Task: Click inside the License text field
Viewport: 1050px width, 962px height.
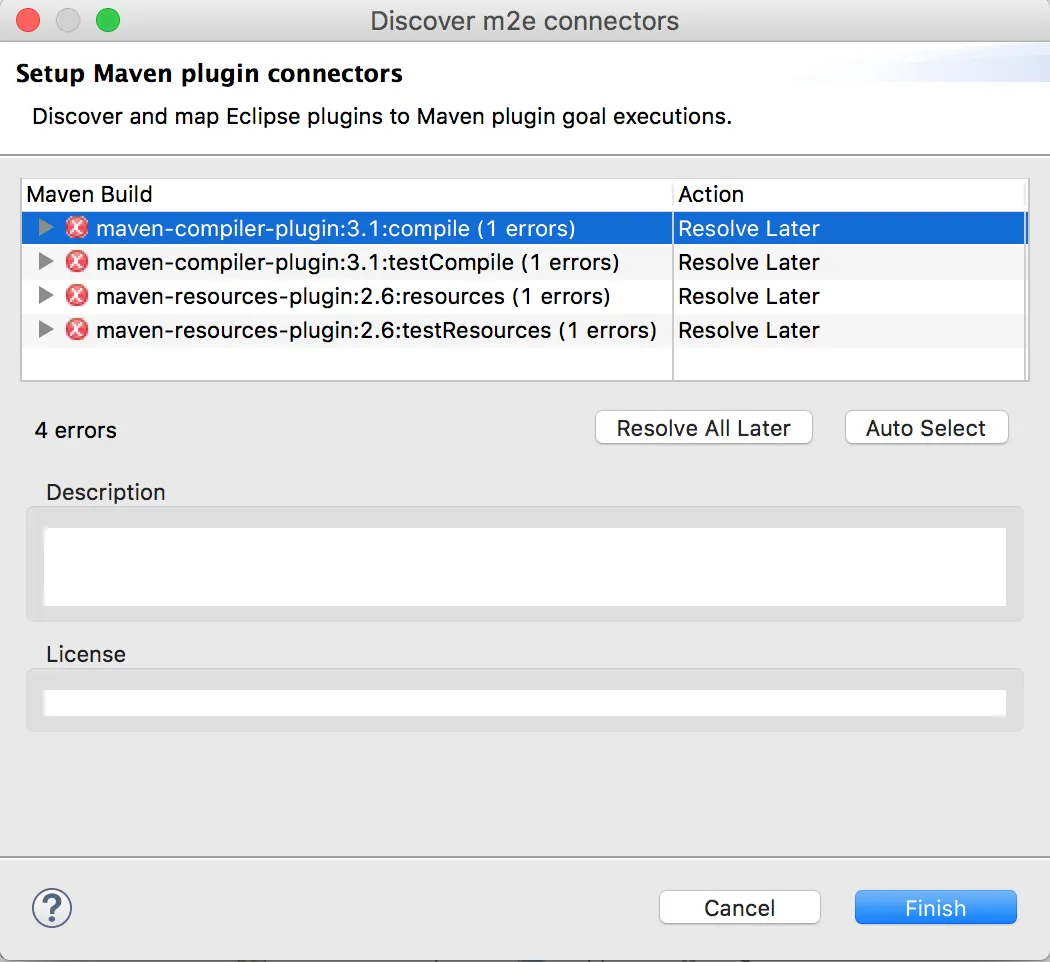Action: [524, 702]
